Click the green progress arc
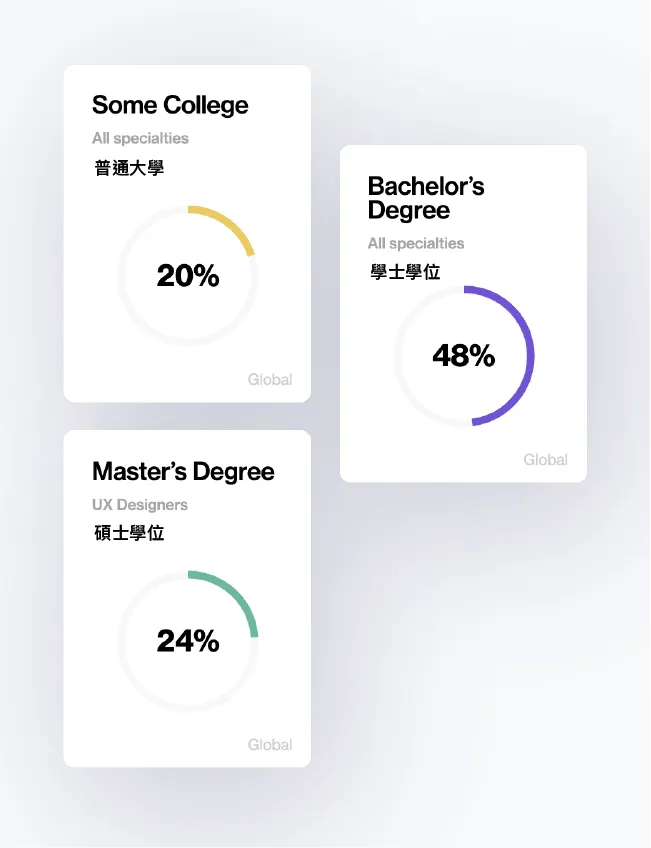Image resolution: width=651 pixels, height=848 pixels. coord(236,593)
